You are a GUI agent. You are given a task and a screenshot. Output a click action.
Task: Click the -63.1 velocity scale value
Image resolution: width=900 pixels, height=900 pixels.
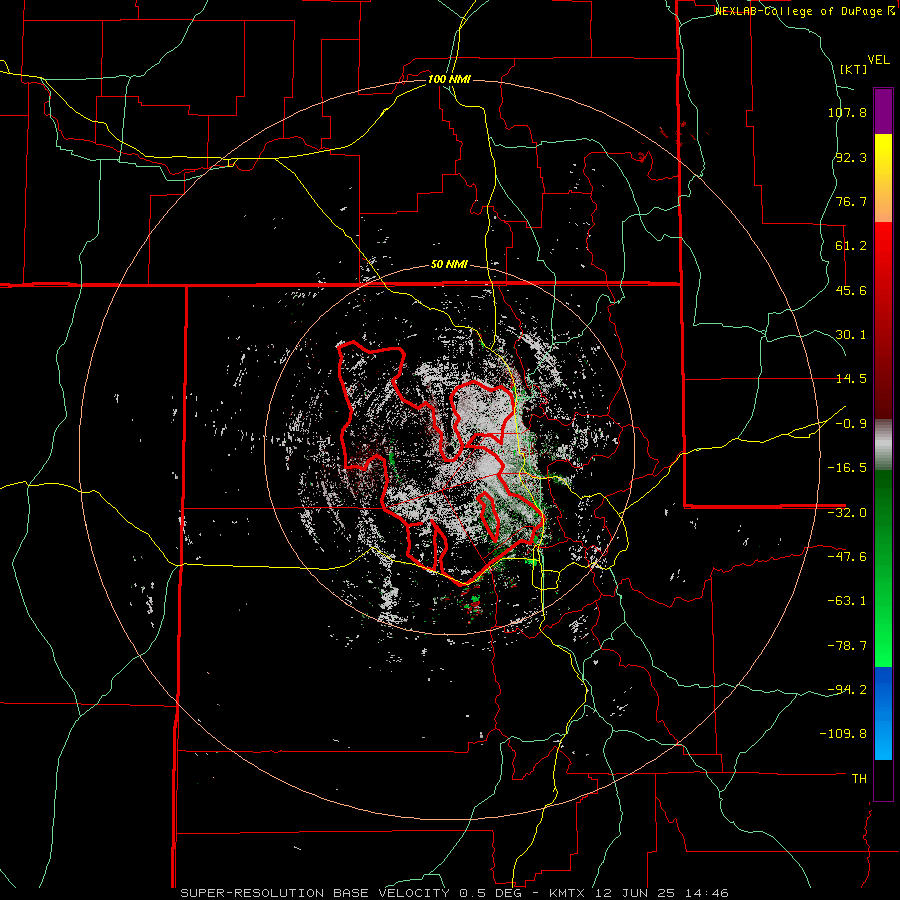847,601
